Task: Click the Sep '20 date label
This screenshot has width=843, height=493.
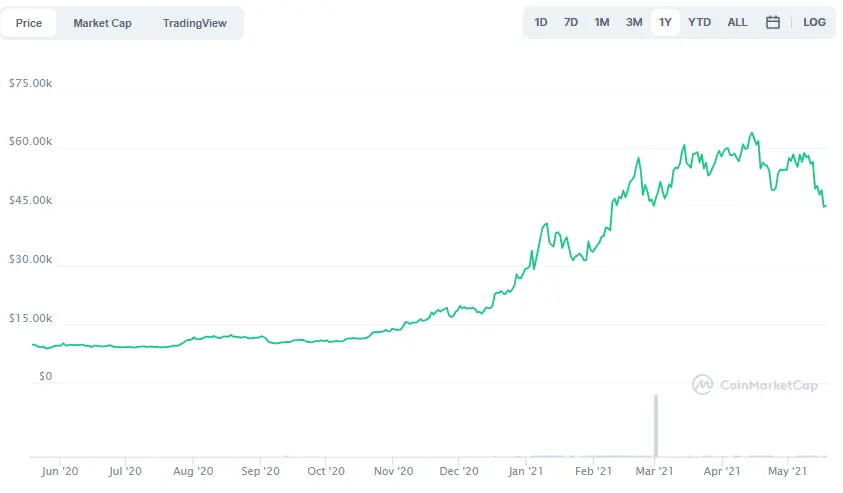Action: coord(260,471)
